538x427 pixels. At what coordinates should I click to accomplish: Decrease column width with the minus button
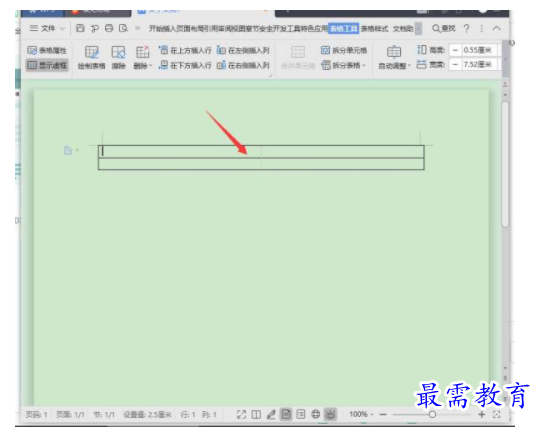[x=455, y=65]
